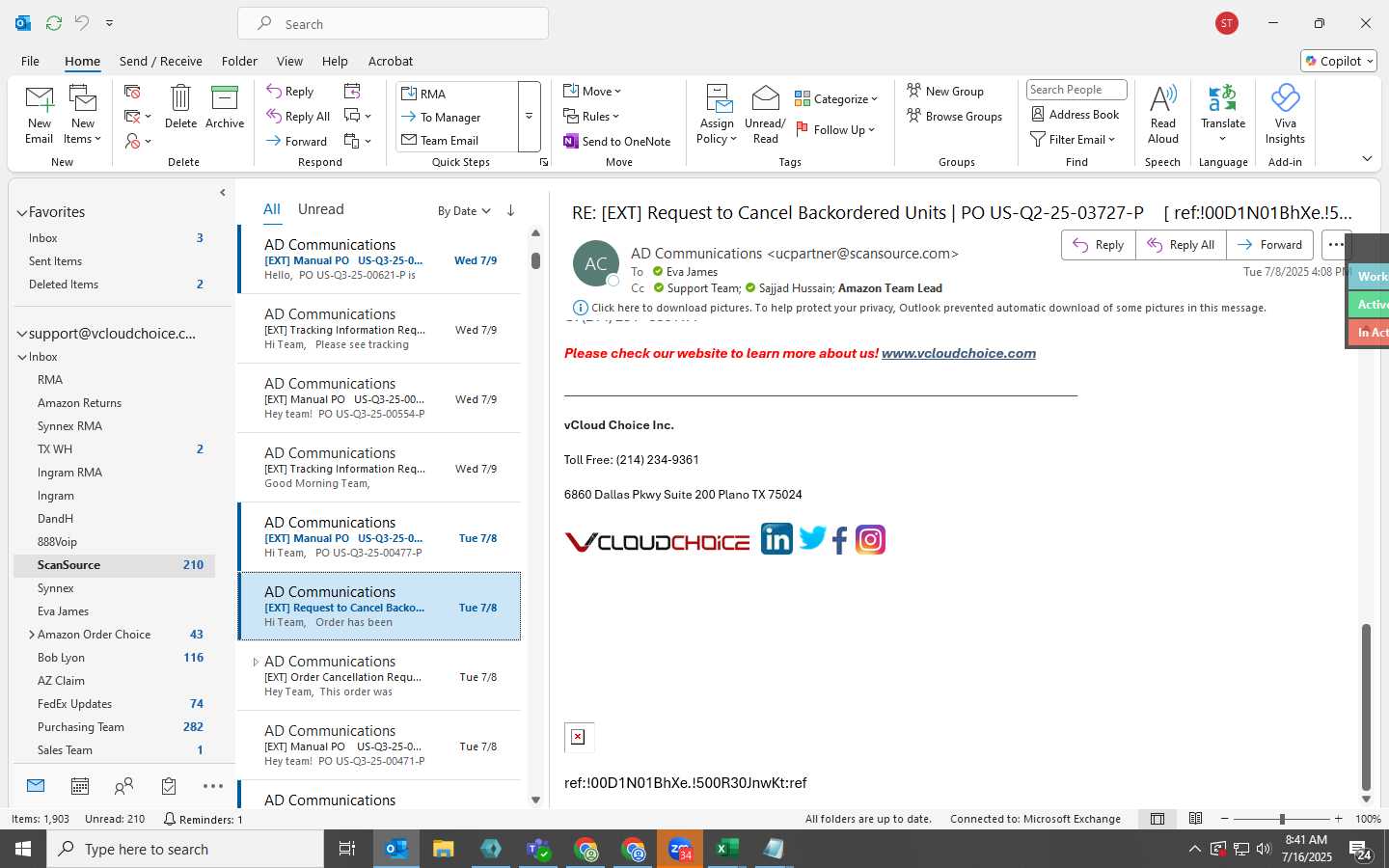Switch to Normal view in status bar
The width and height of the screenshot is (1389, 868).
(1157, 819)
